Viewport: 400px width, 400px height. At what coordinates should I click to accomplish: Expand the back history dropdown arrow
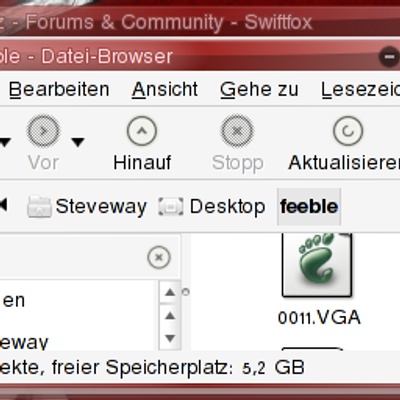point(4,142)
